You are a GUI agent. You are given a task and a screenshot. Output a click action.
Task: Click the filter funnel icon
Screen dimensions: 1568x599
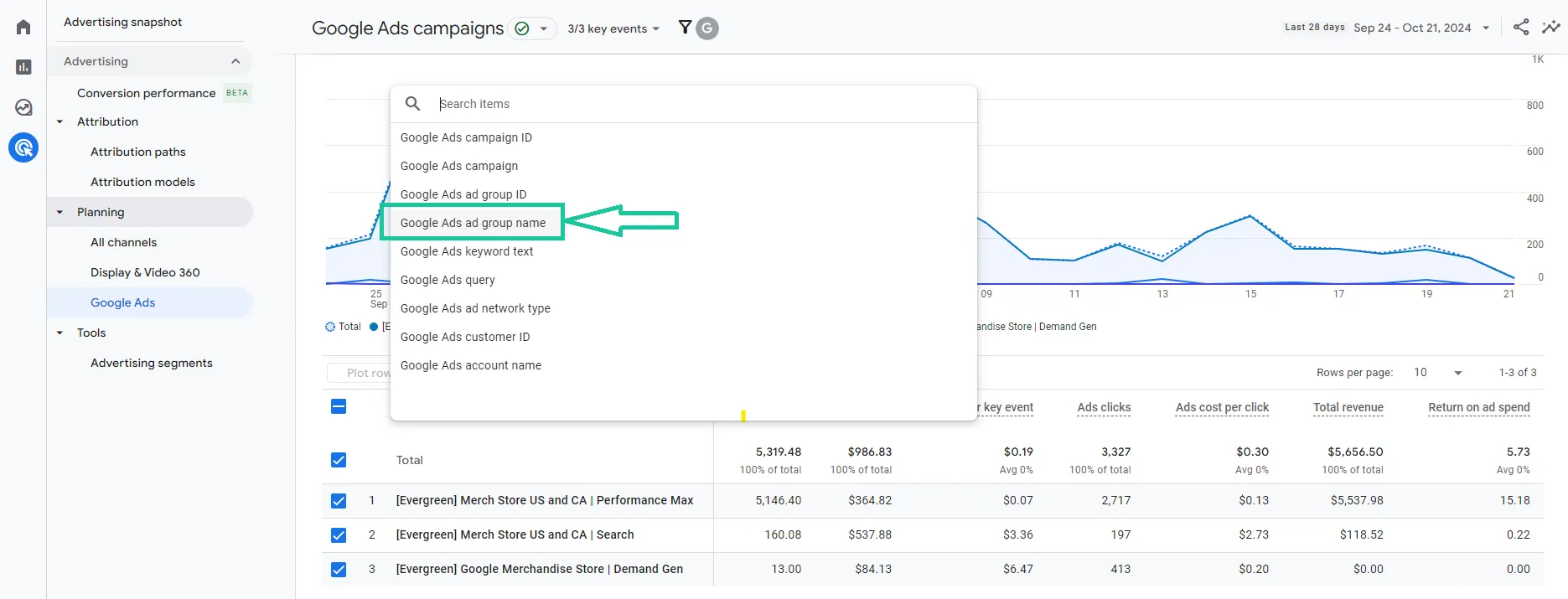tap(685, 28)
